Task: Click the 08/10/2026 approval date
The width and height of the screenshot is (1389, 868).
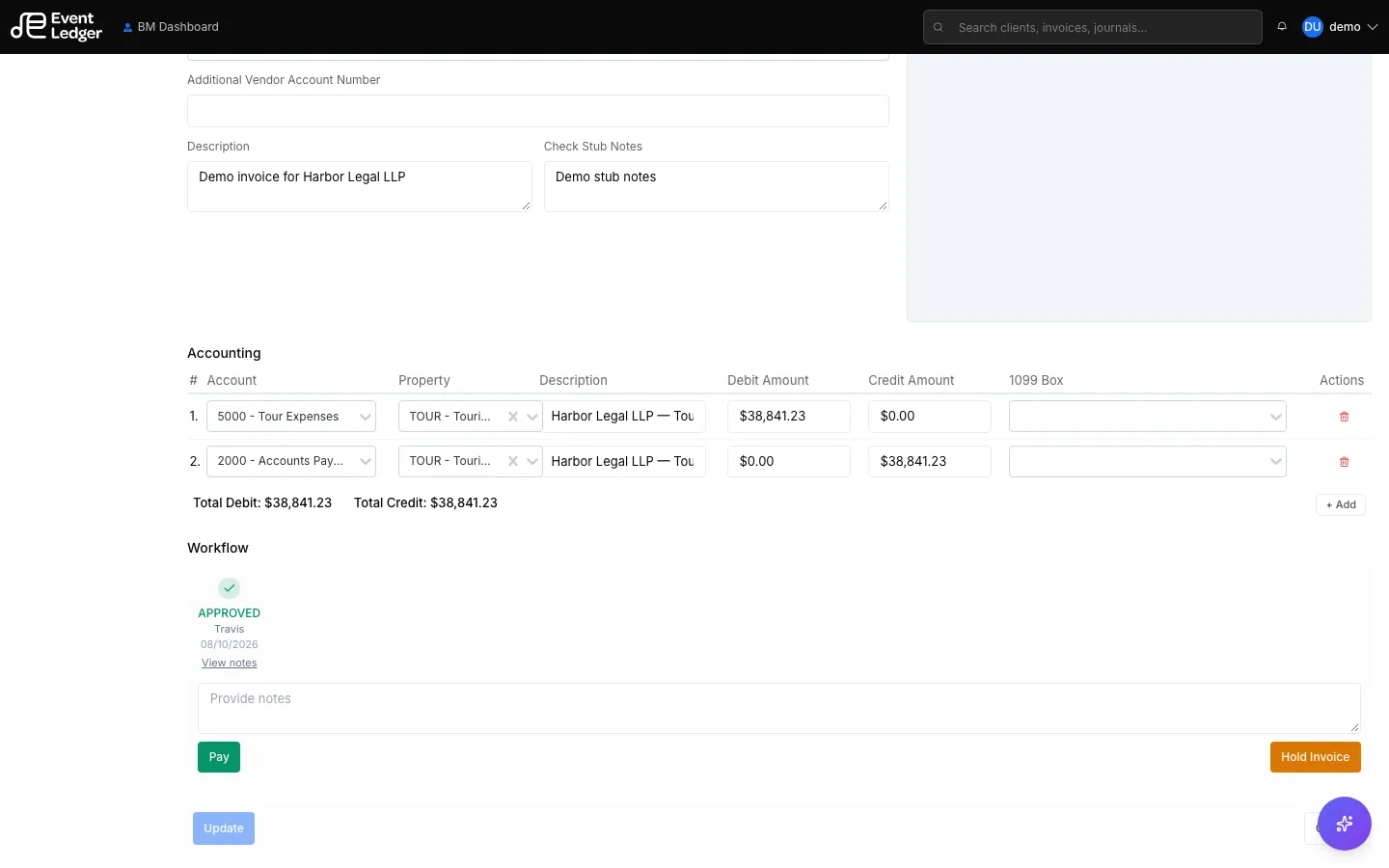Action: 230,644
